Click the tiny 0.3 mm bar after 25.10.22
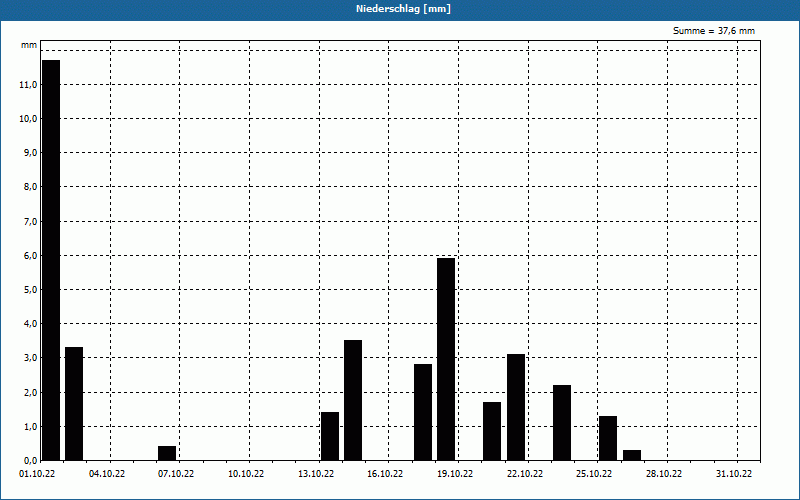Image resolution: width=800 pixels, height=500 pixels. [632, 456]
